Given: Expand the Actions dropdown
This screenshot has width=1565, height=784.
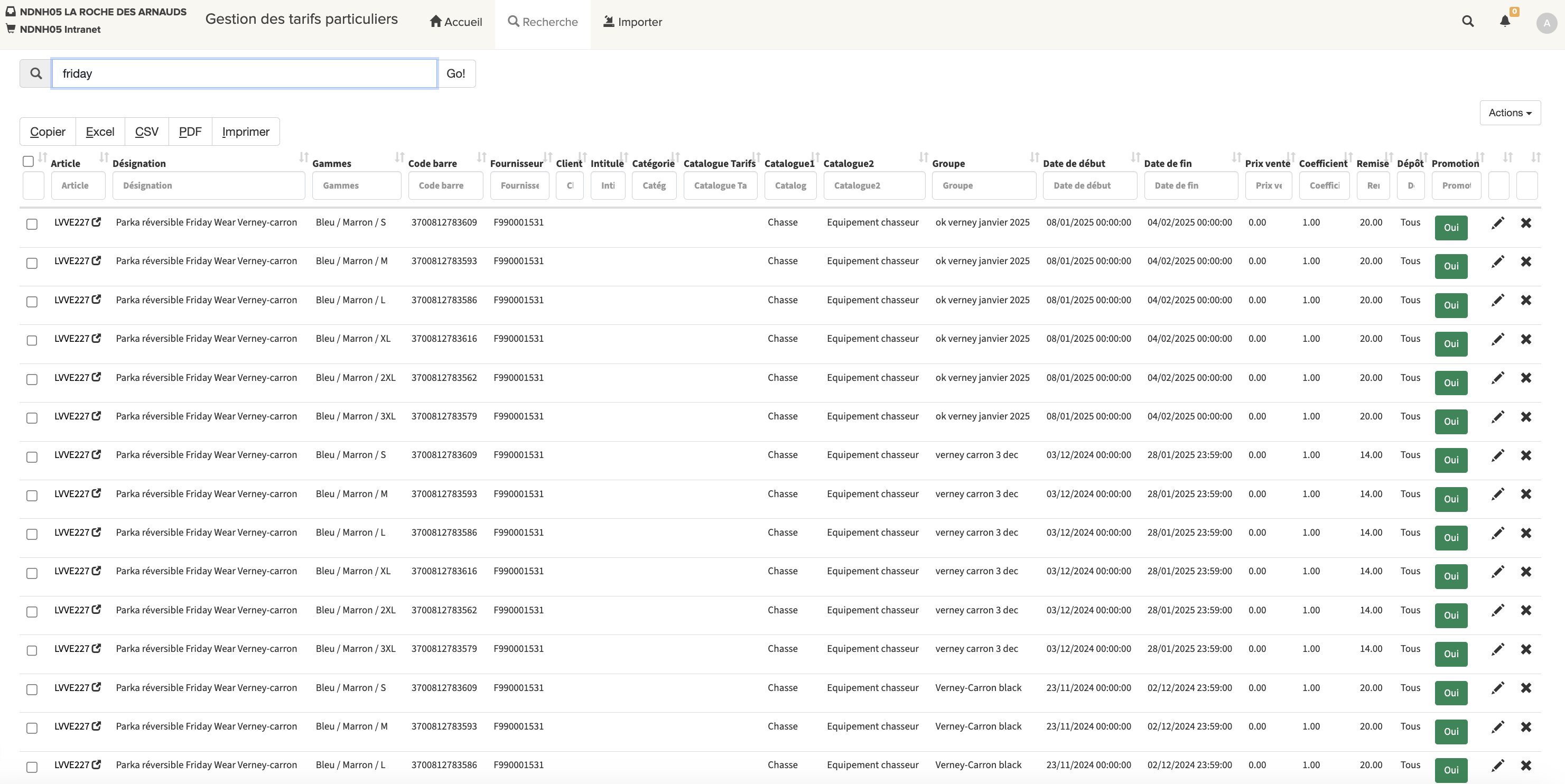Looking at the screenshot, I should pyautogui.click(x=1511, y=113).
